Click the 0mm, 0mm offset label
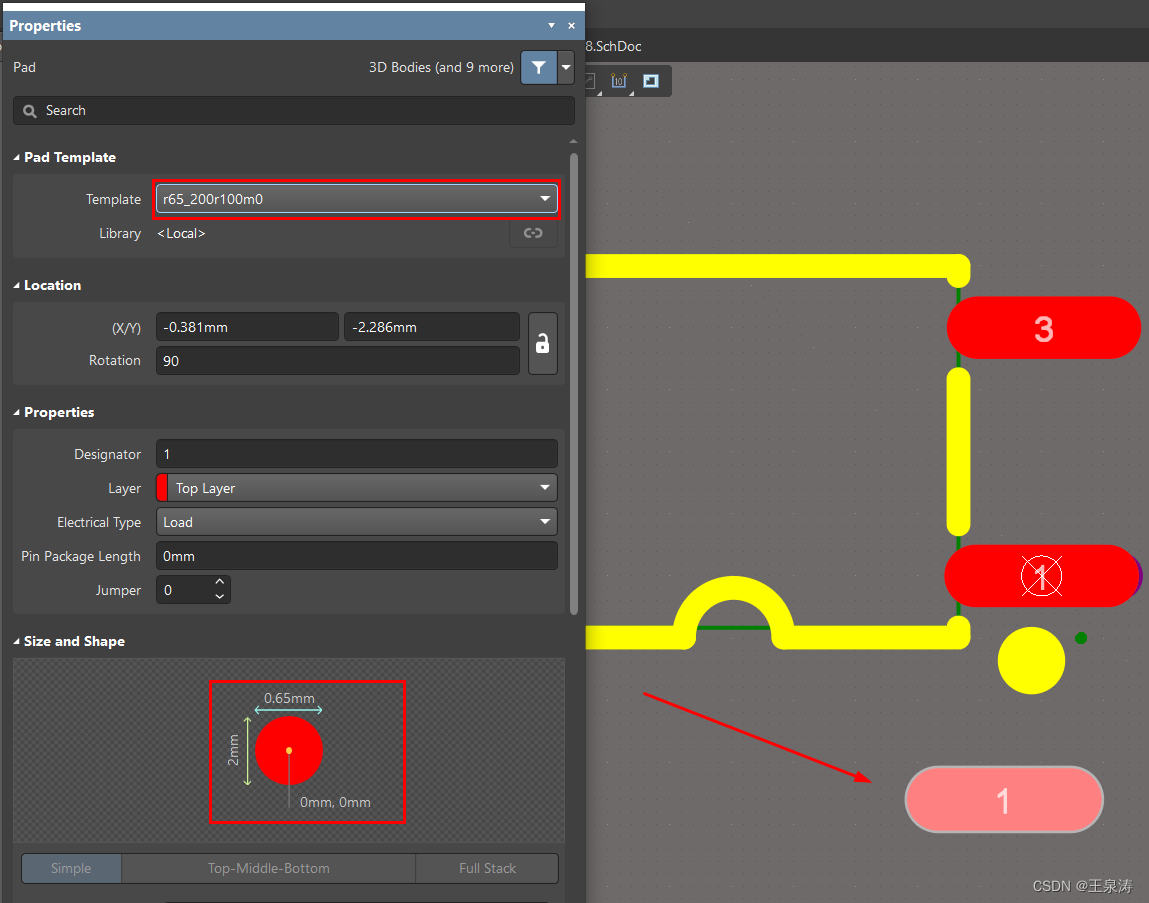The width and height of the screenshot is (1149, 903). 335,803
